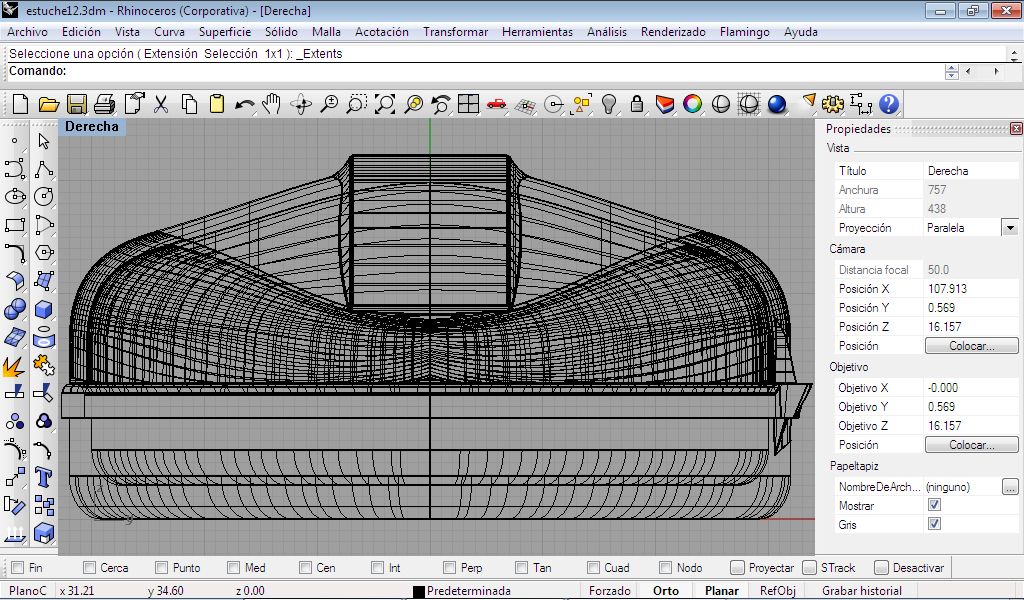Uncheck the Gris wallpaper checkbox
Screen dimensions: 1024x600
934,524
